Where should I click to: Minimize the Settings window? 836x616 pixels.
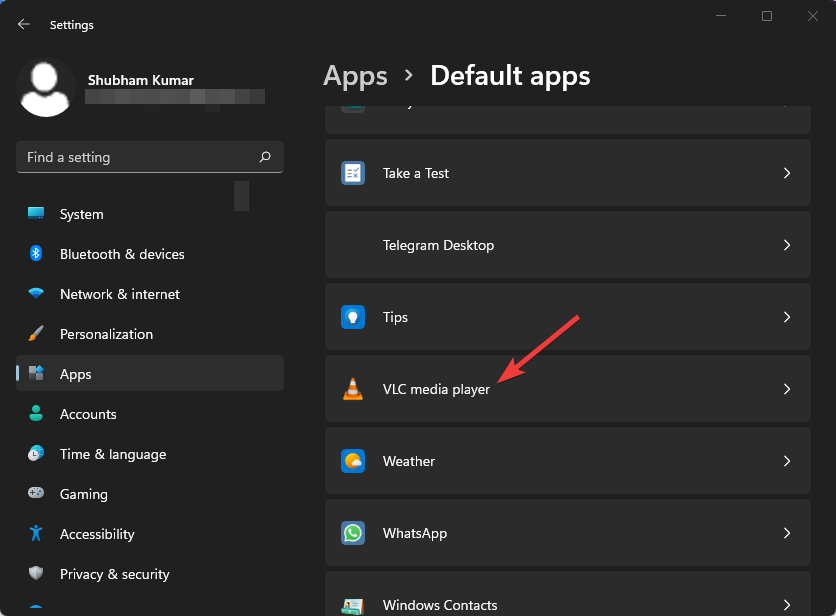721,16
